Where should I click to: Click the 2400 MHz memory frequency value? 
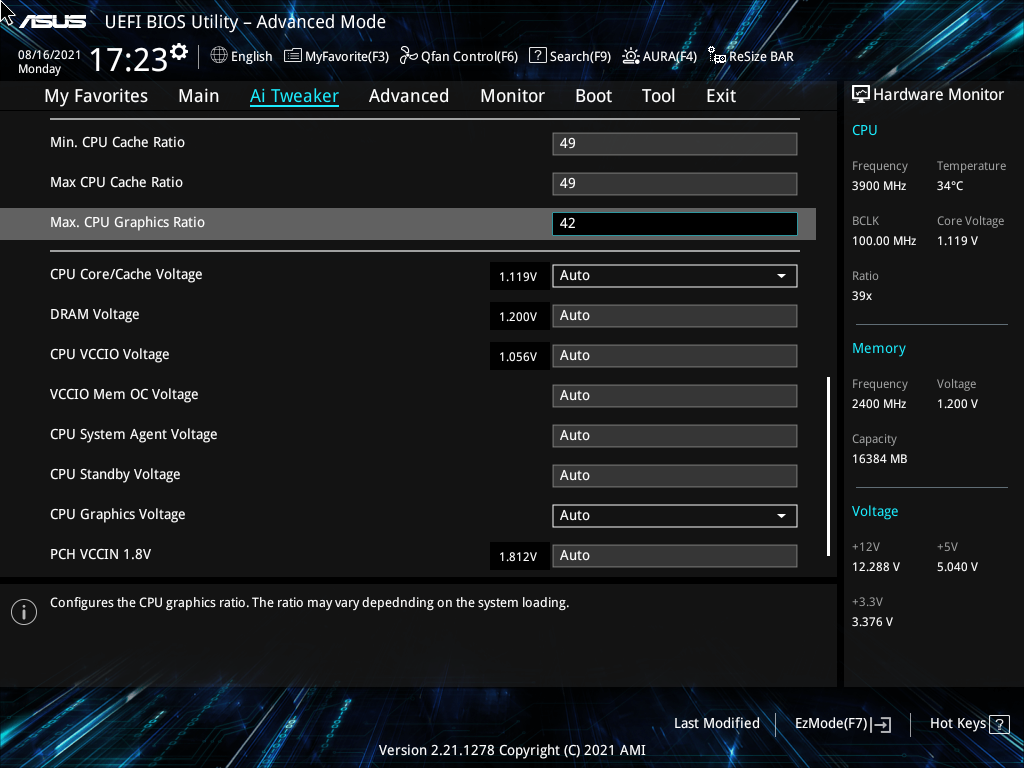click(x=879, y=404)
